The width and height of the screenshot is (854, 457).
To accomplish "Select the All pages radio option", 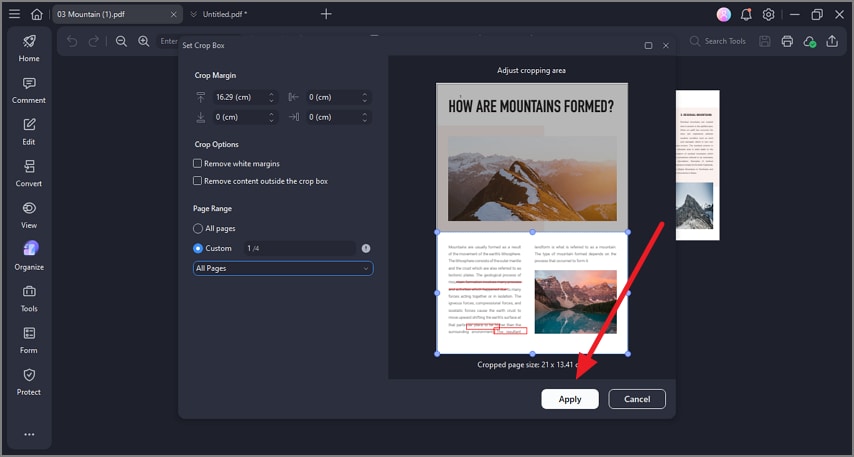I will pyautogui.click(x=198, y=228).
